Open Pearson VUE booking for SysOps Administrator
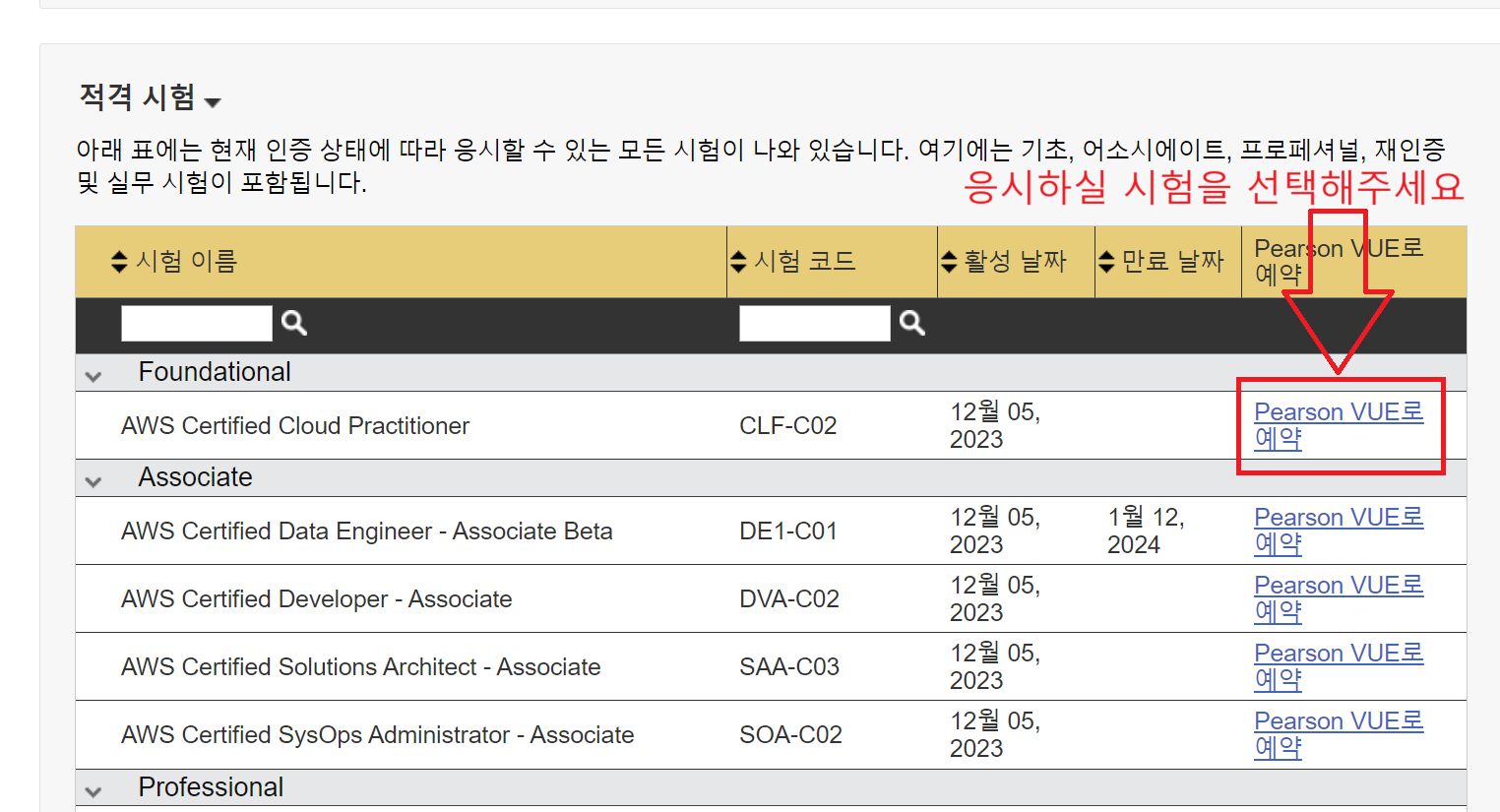The width and height of the screenshot is (1500, 812). pyautogui.click(x=1339, y=734)
